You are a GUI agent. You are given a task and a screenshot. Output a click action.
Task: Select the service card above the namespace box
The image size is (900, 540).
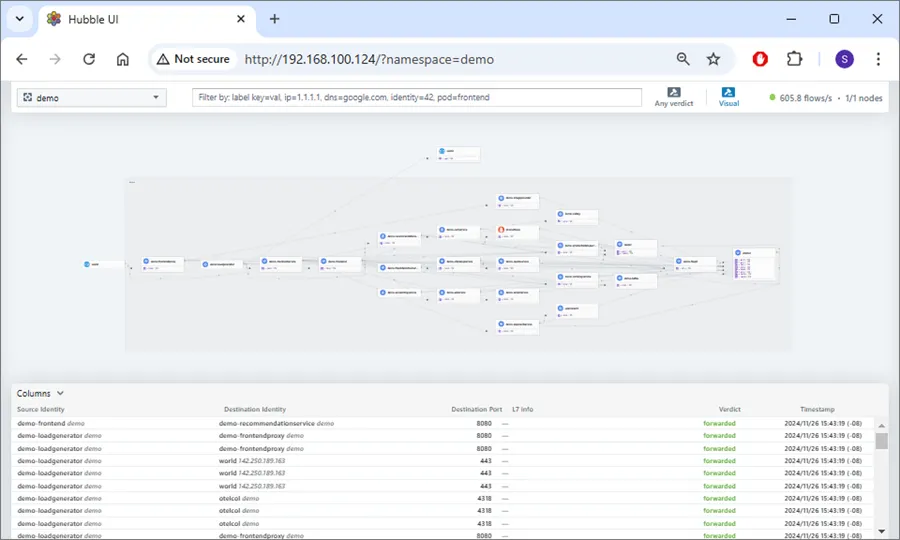(458, 154)
